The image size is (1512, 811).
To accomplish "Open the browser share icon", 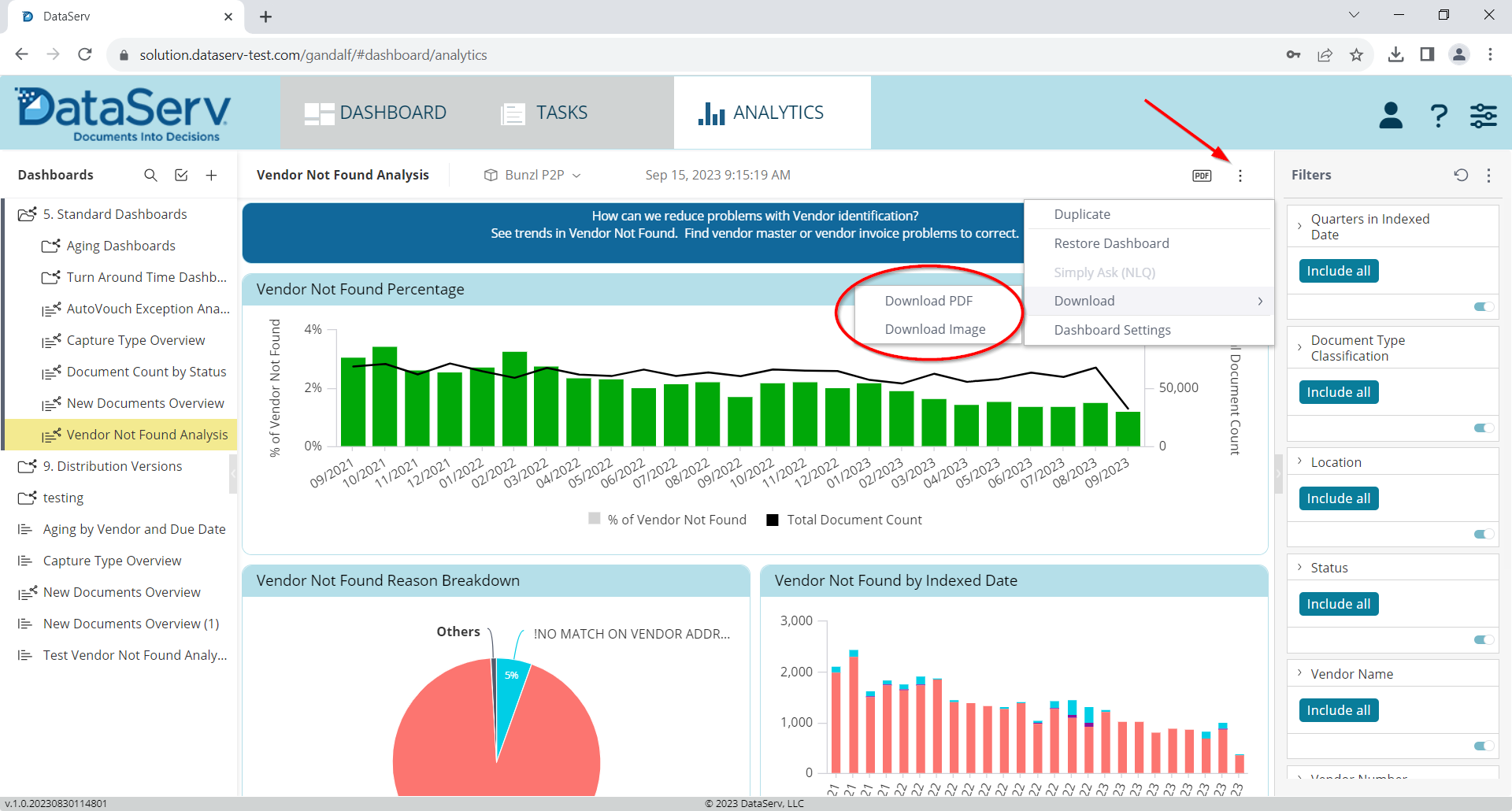I will (x=1325, y=54).
